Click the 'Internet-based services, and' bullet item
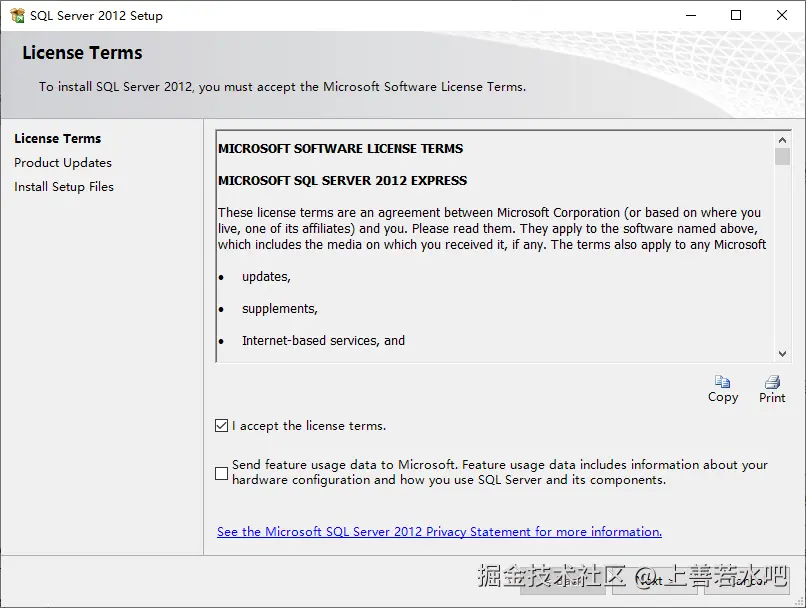Image resolution: width=806 pixels, height=608 pixels. pos(323,340)
